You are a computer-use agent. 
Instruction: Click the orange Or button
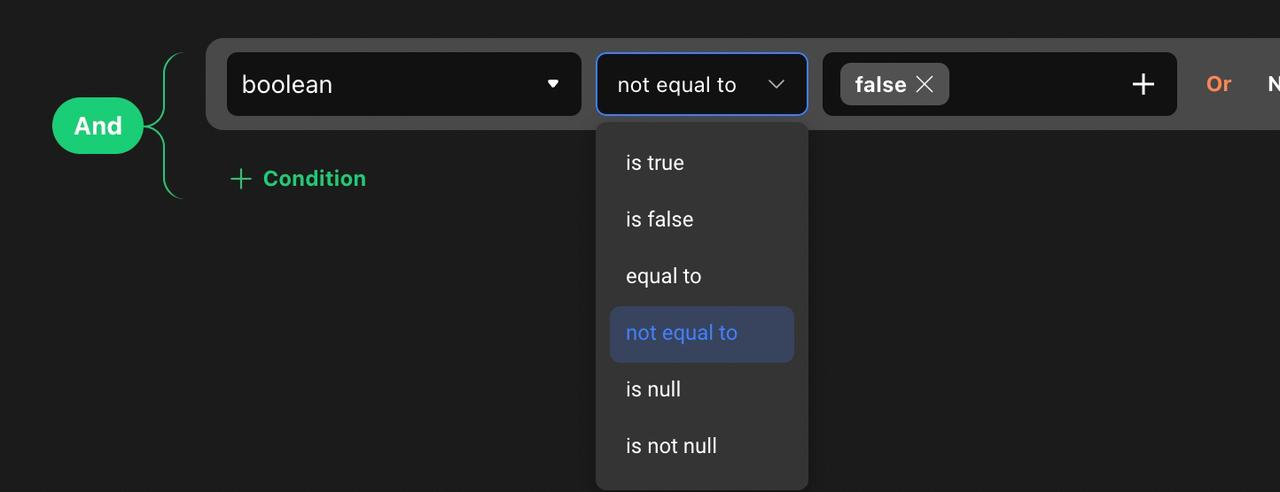[1218, 84]
